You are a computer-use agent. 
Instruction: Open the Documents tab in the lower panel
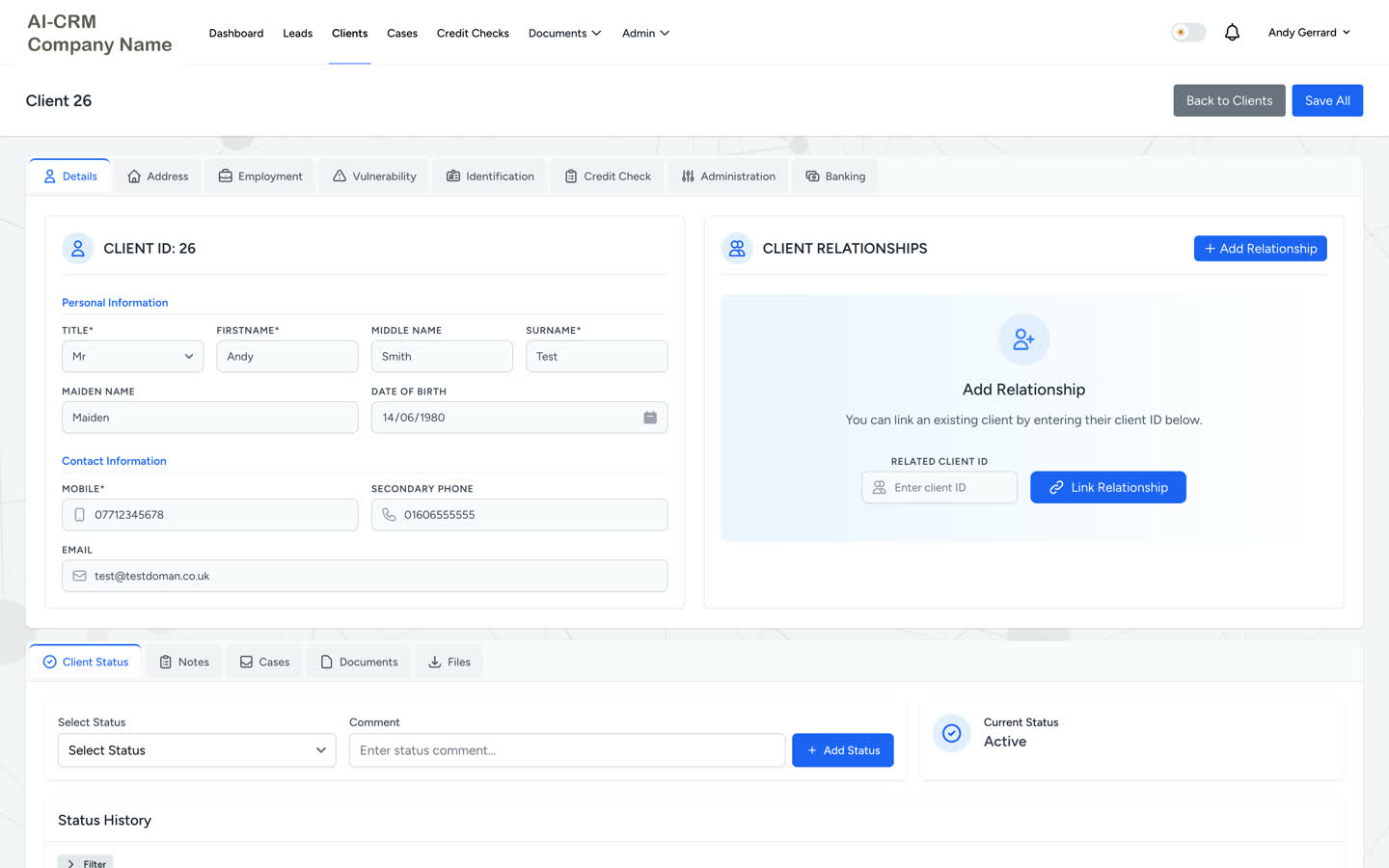coord(359,662)
